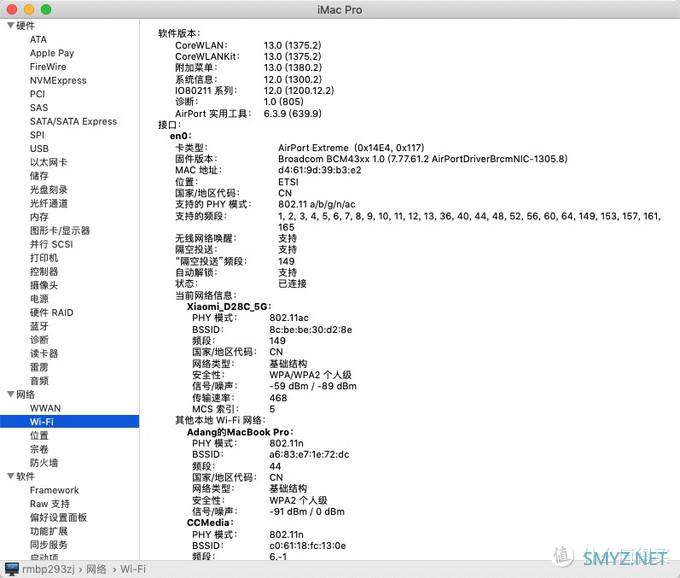680x578 pixels.
Task: Select 硬件 RAID in the sidebar
Action: click(x=52, y=312)
